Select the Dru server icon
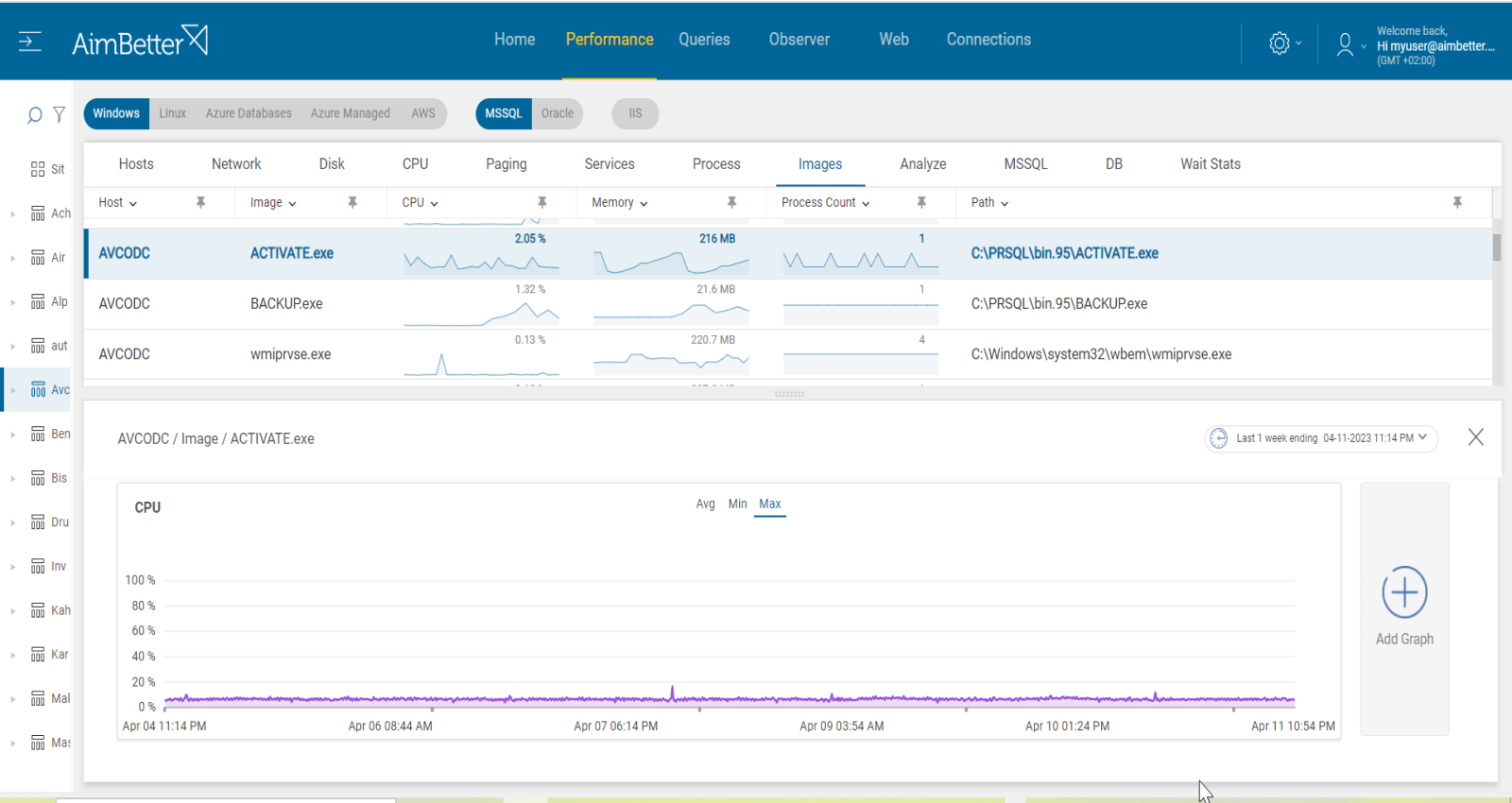Screen dimensions: 1512x803 point(38,522)
